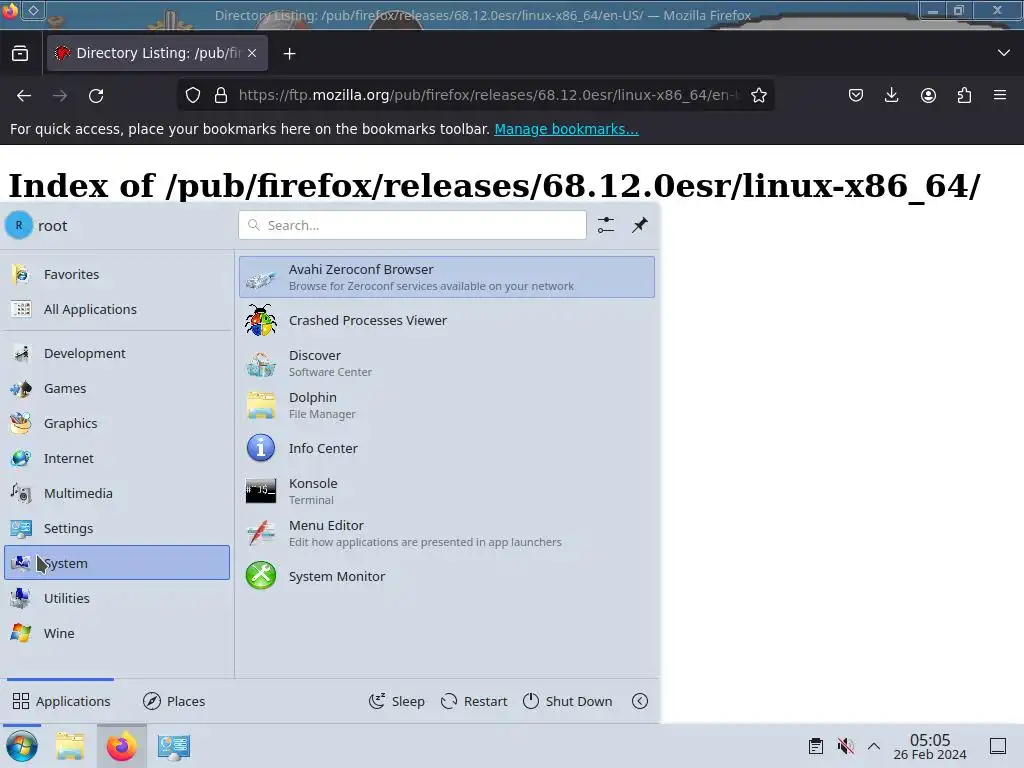Open a new Firefox tab

289,54
